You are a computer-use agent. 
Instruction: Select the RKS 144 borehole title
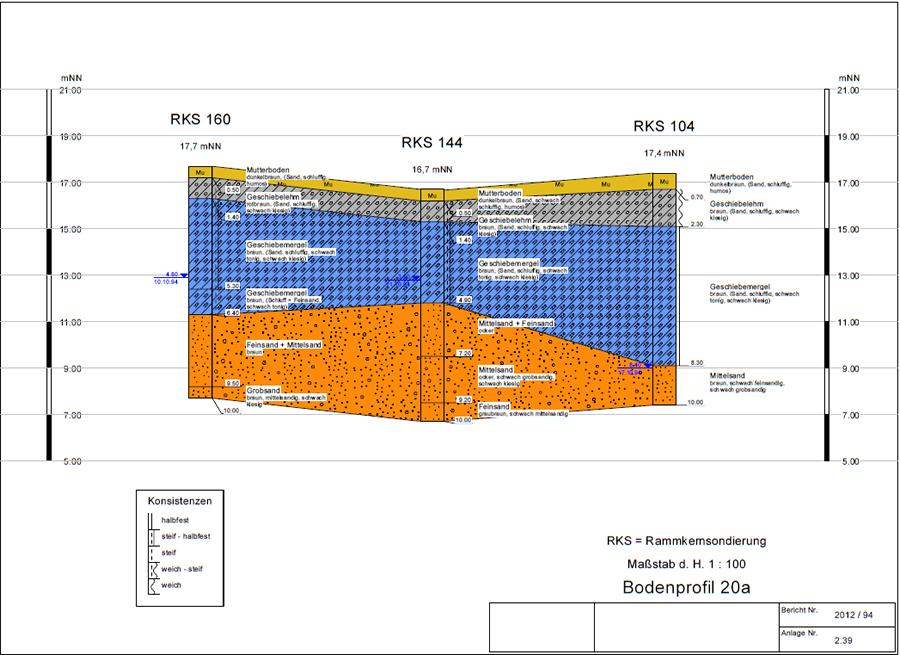pos(432,143)
